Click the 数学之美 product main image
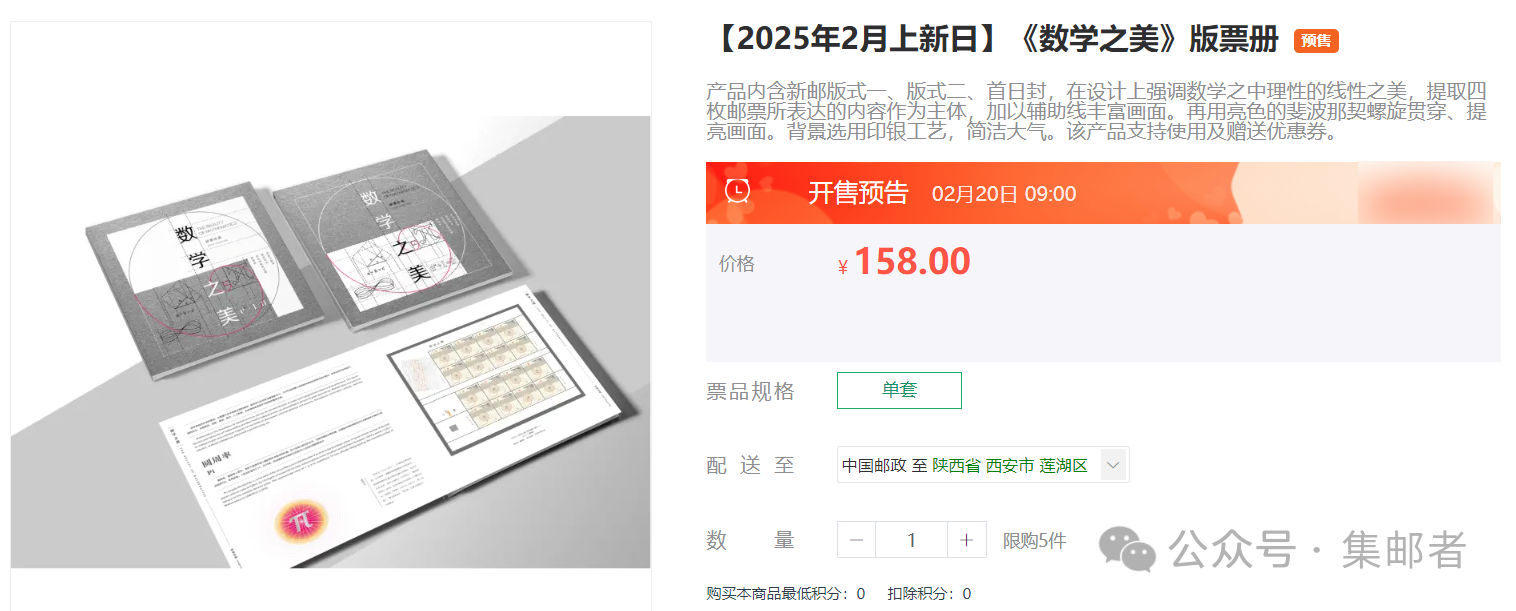The image size is (1516, 611). tap(331, 342)
